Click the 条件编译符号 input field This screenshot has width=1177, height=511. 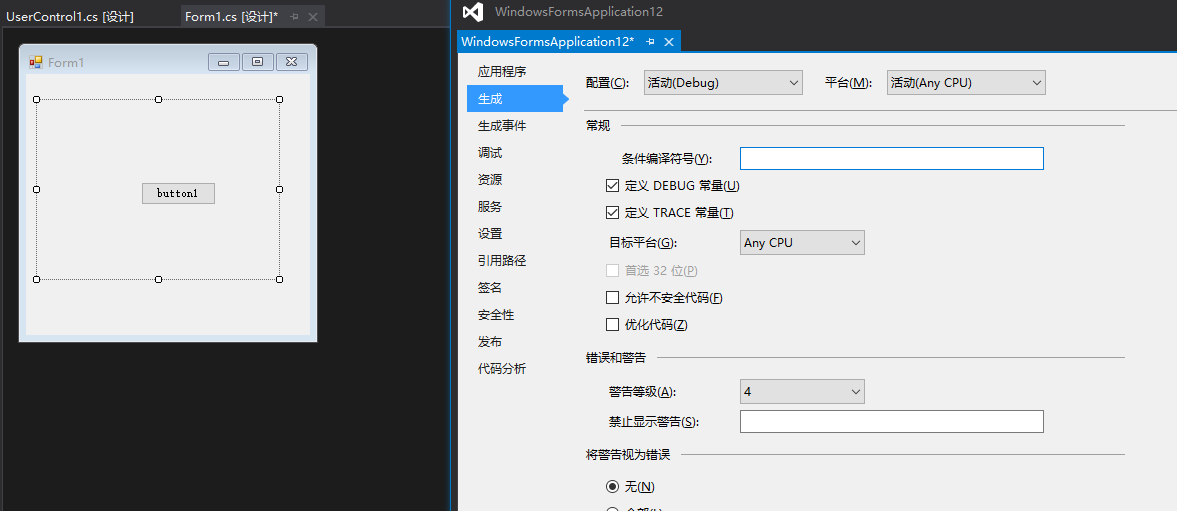point(892,158)
